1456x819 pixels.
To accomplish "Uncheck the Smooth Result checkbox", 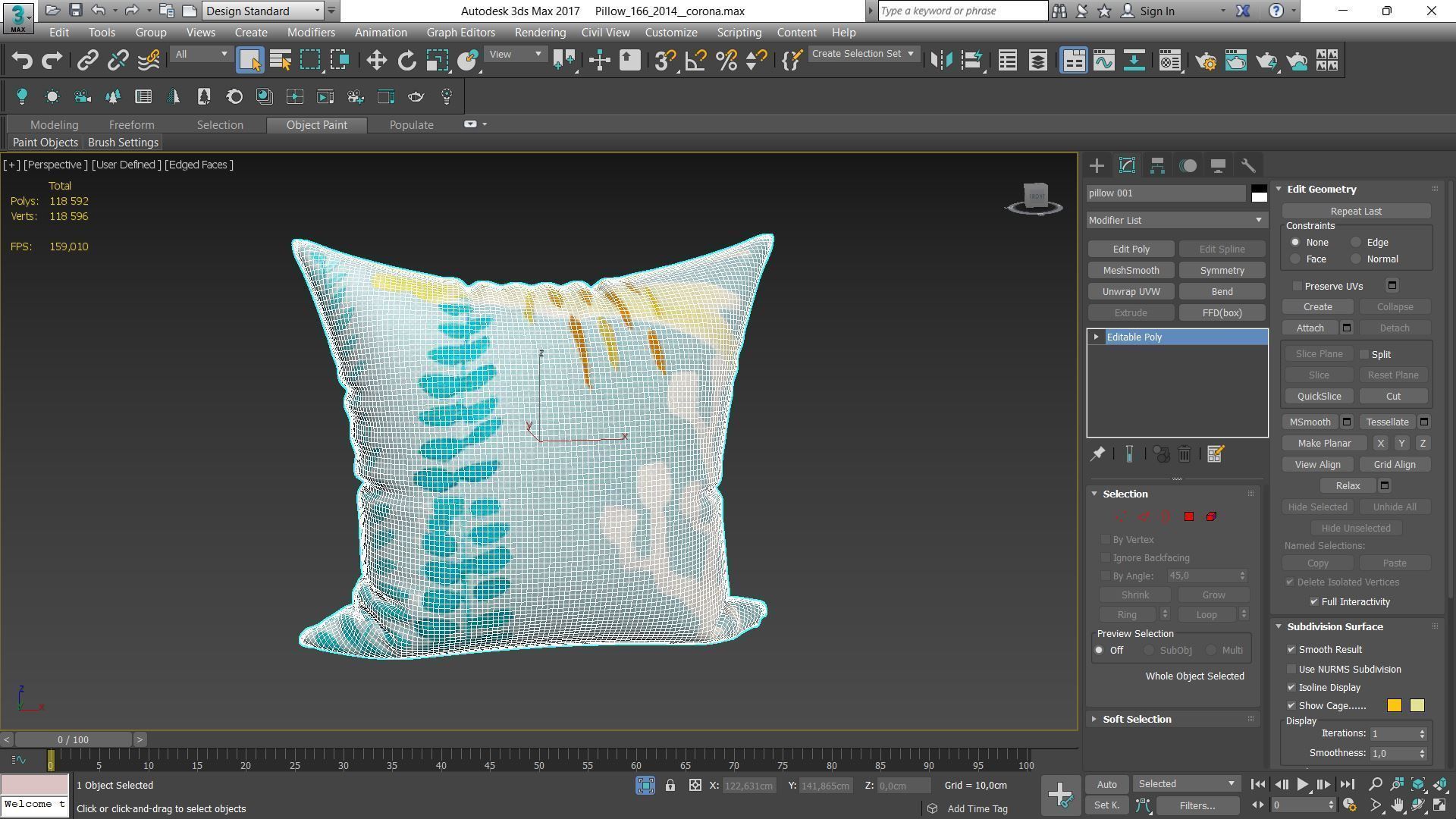I will pyautogui.click(x=1291, y=650).
